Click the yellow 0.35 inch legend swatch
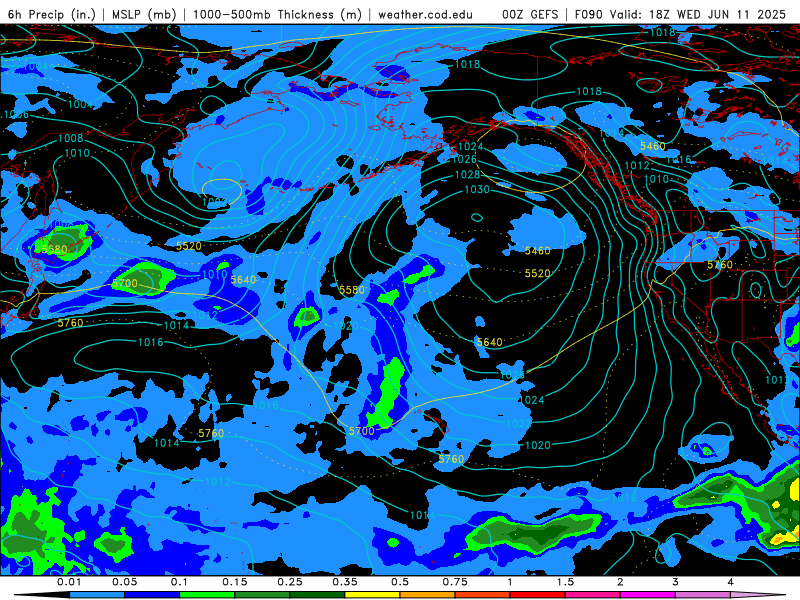This screenshot has height=600, width=800. coord(372,595)
